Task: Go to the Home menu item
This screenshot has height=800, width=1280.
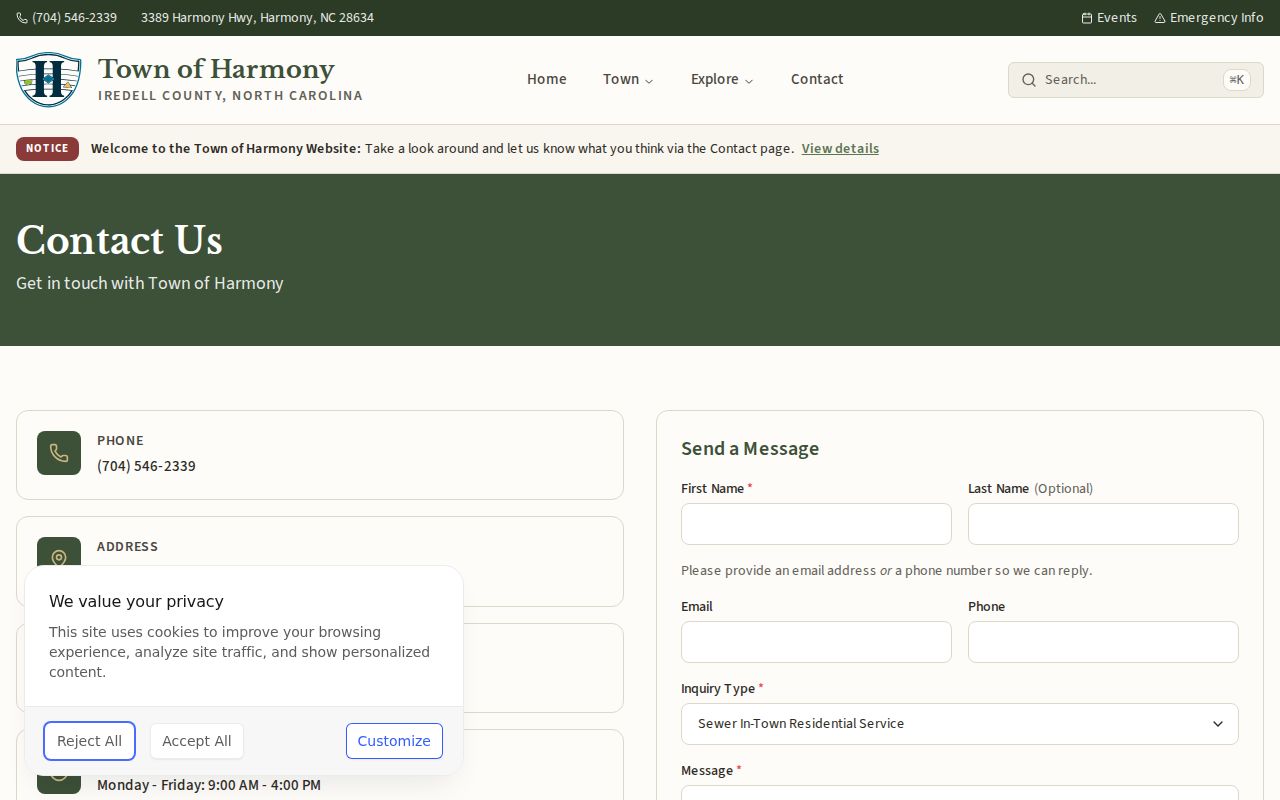Action: pos(547,79)
